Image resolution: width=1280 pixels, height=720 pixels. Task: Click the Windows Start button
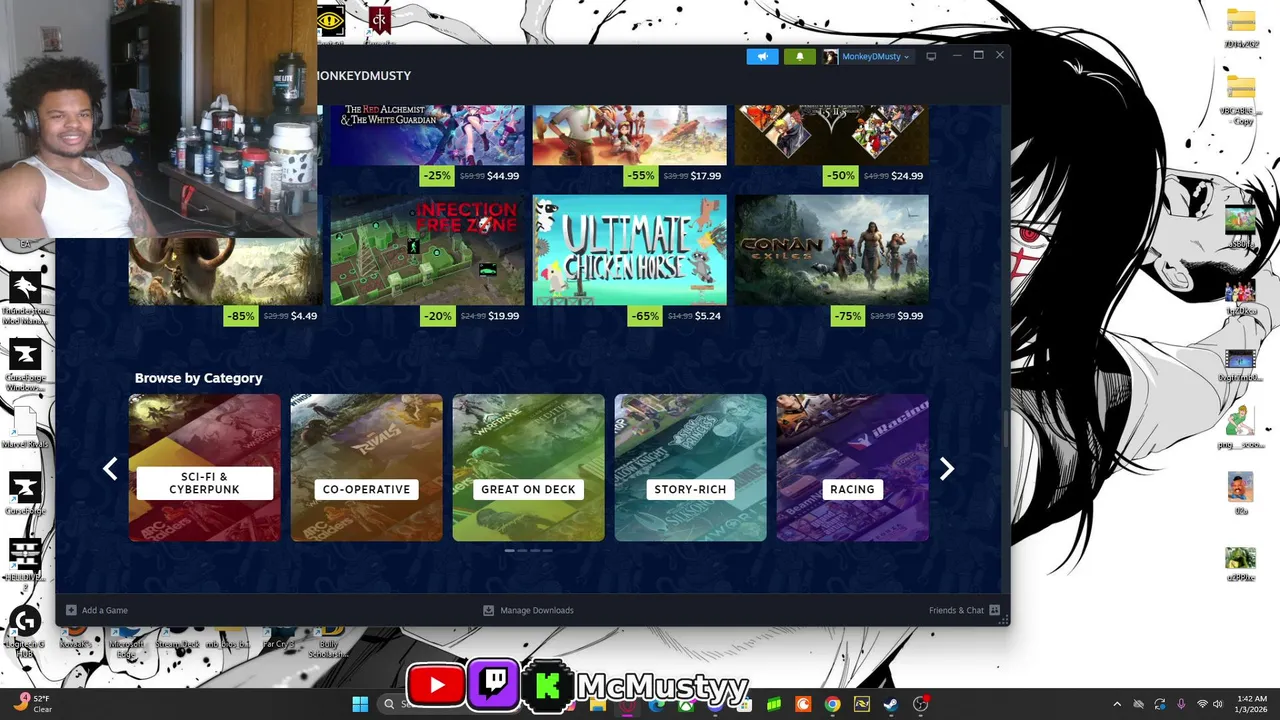pos(360,704)
